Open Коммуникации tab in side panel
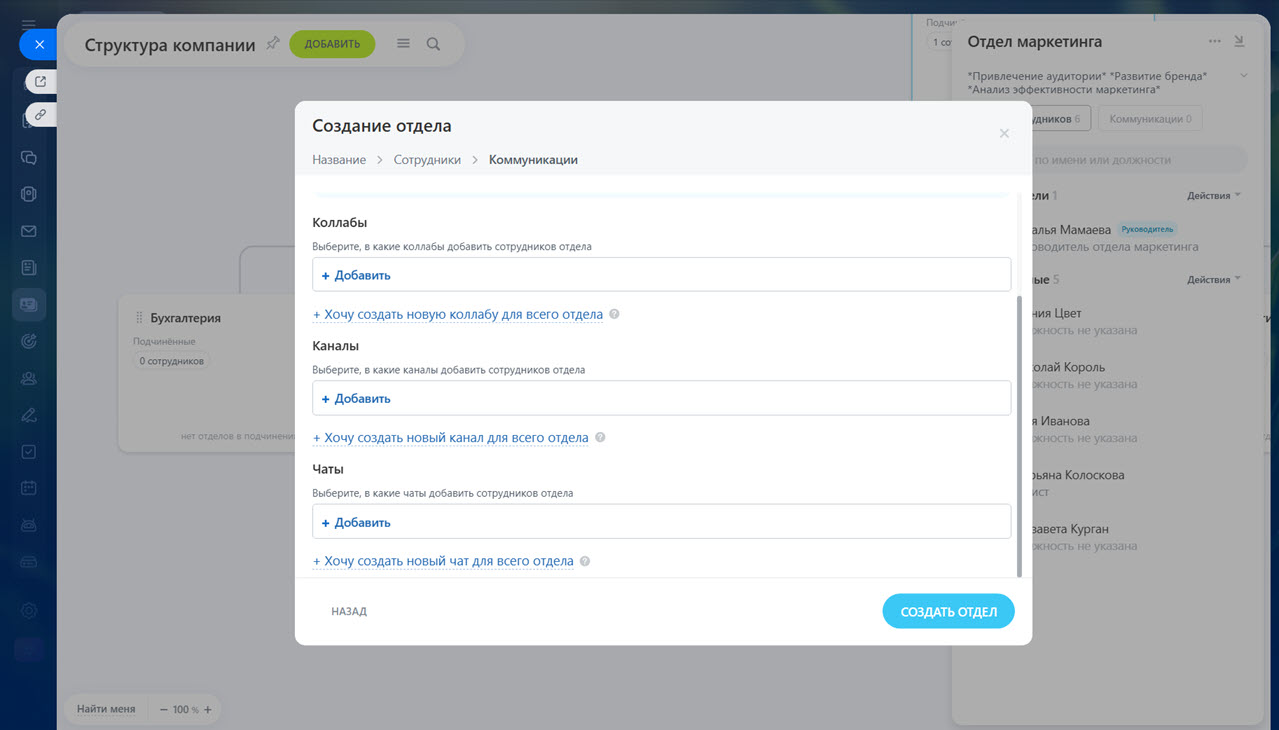Screen dimensions: 1279x730 click(1150, 119)
